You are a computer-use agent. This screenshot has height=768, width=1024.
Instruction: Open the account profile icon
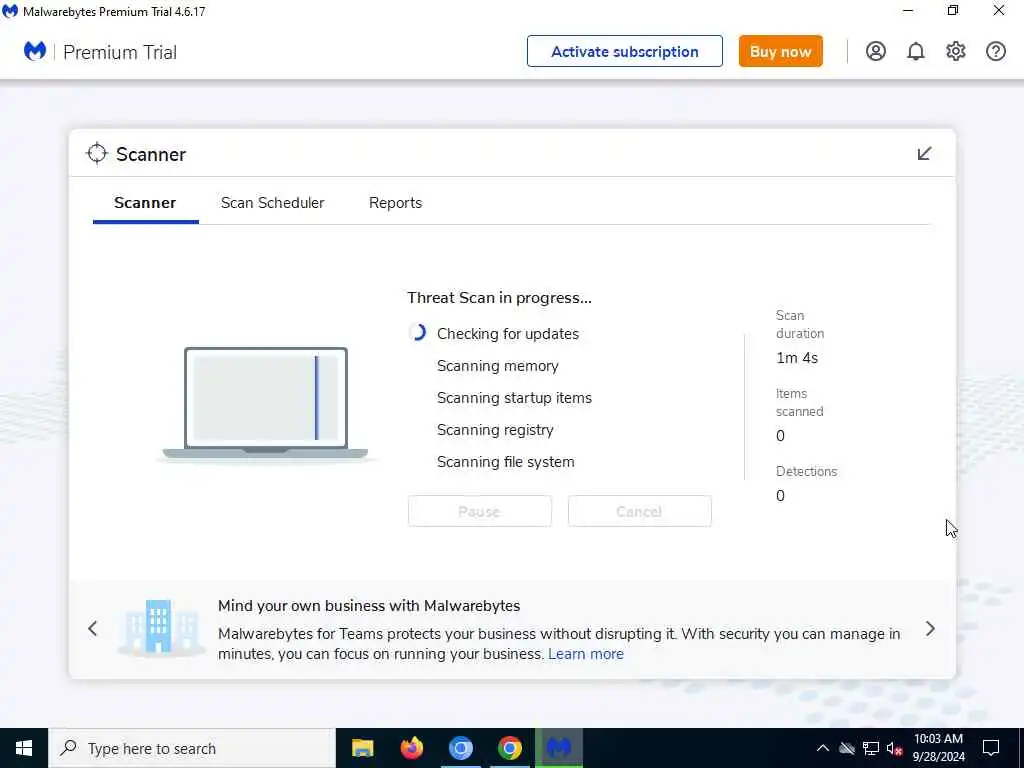coord(875,51)
